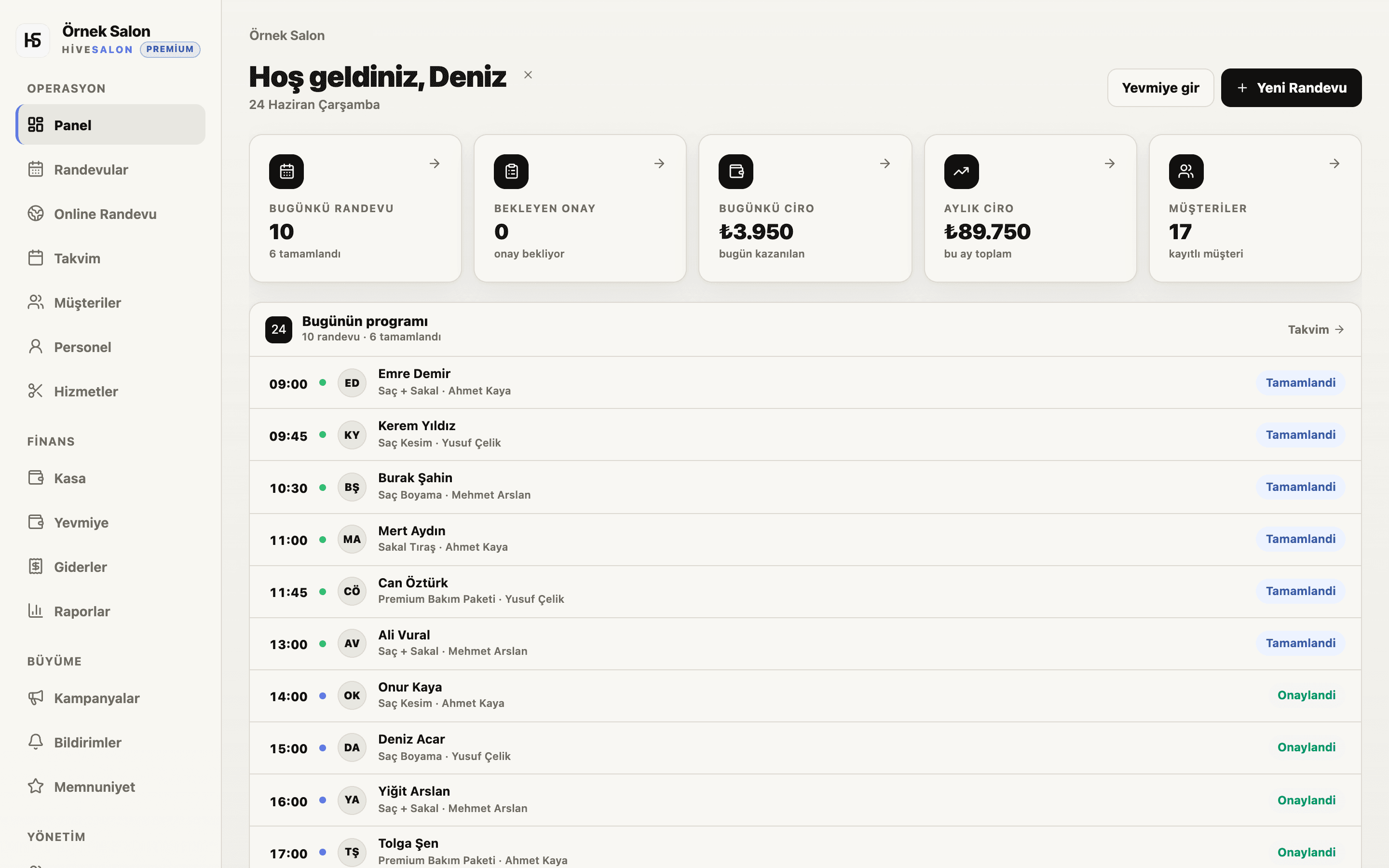This screenshot has height=868, width=1389.
Task: Click the Örnek Salon breadcrumb
Action: point(287,36)
